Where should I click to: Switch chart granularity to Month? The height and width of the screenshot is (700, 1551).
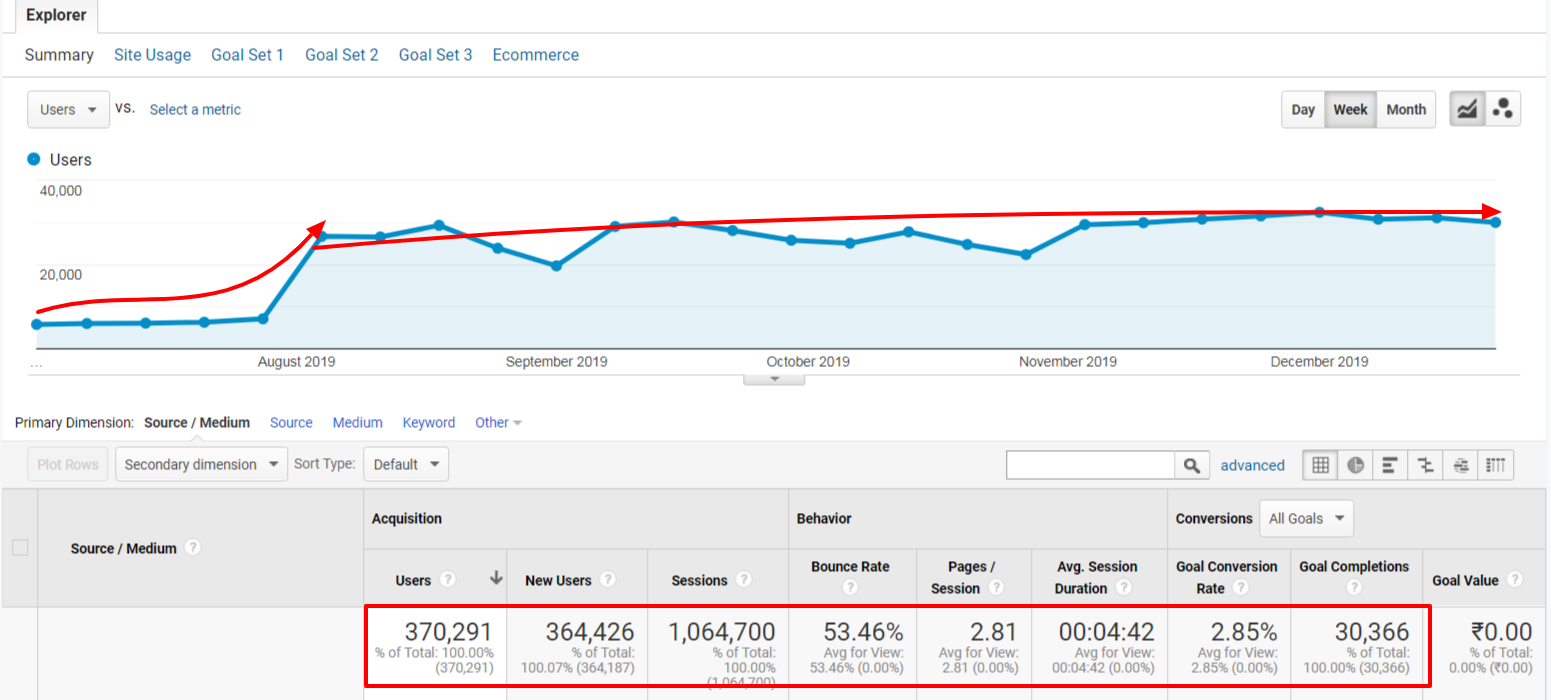click(1406, 109)
